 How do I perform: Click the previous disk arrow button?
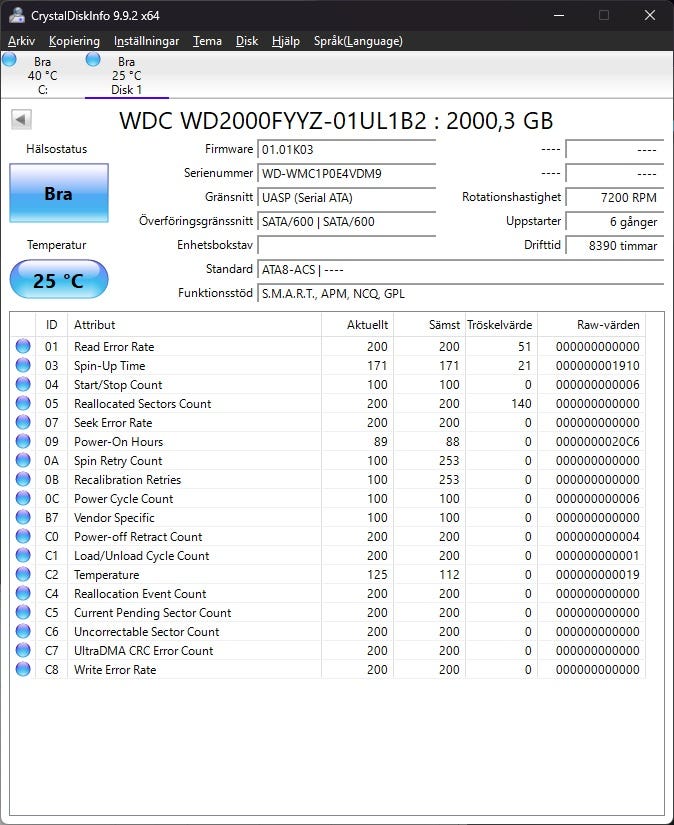(x=22, y=119)
